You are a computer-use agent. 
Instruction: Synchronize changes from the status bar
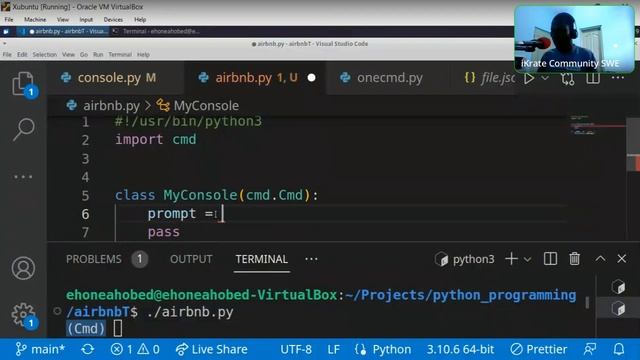coord(88,349)
